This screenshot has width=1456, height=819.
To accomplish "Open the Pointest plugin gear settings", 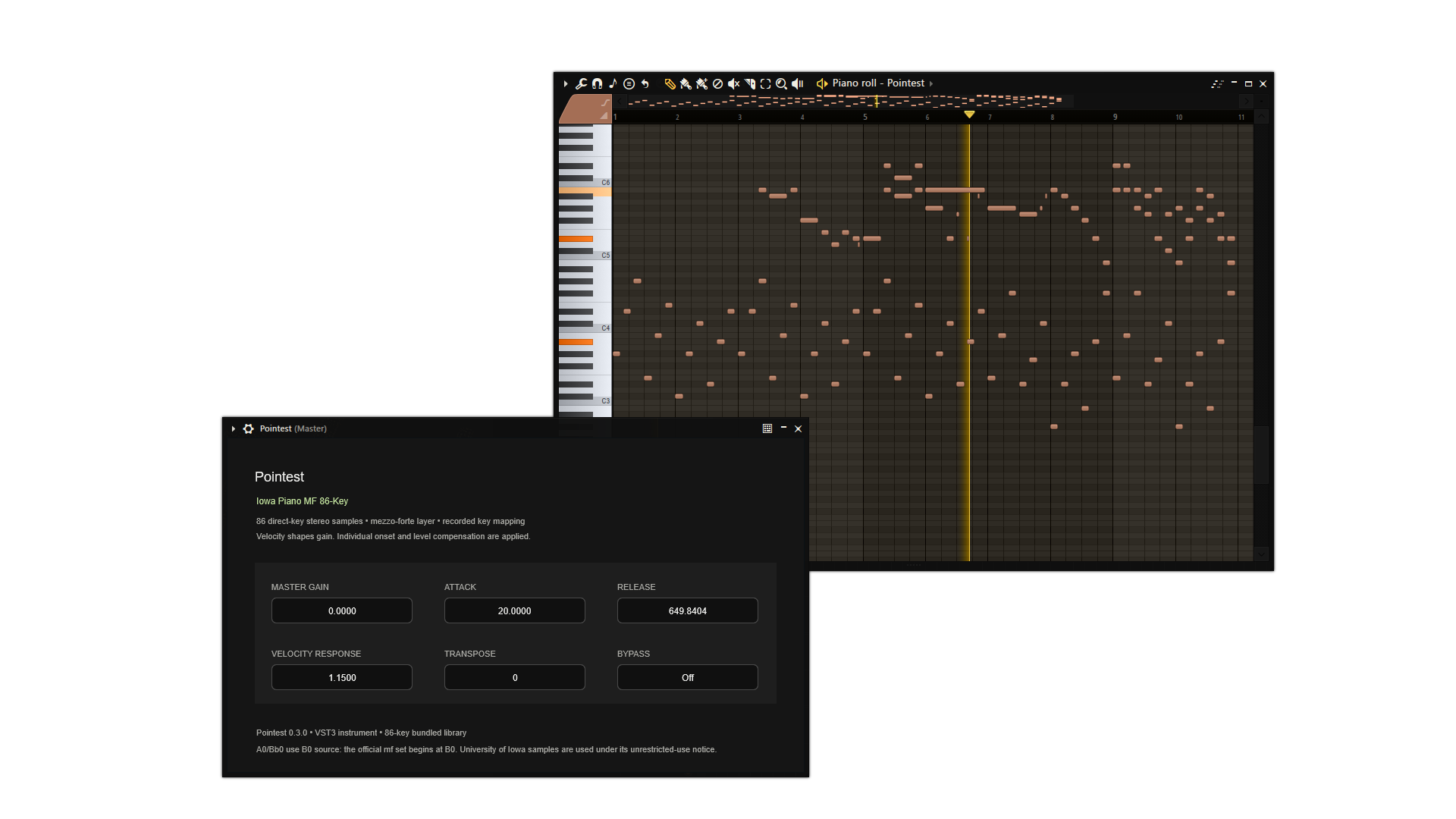I will point(249,429).
